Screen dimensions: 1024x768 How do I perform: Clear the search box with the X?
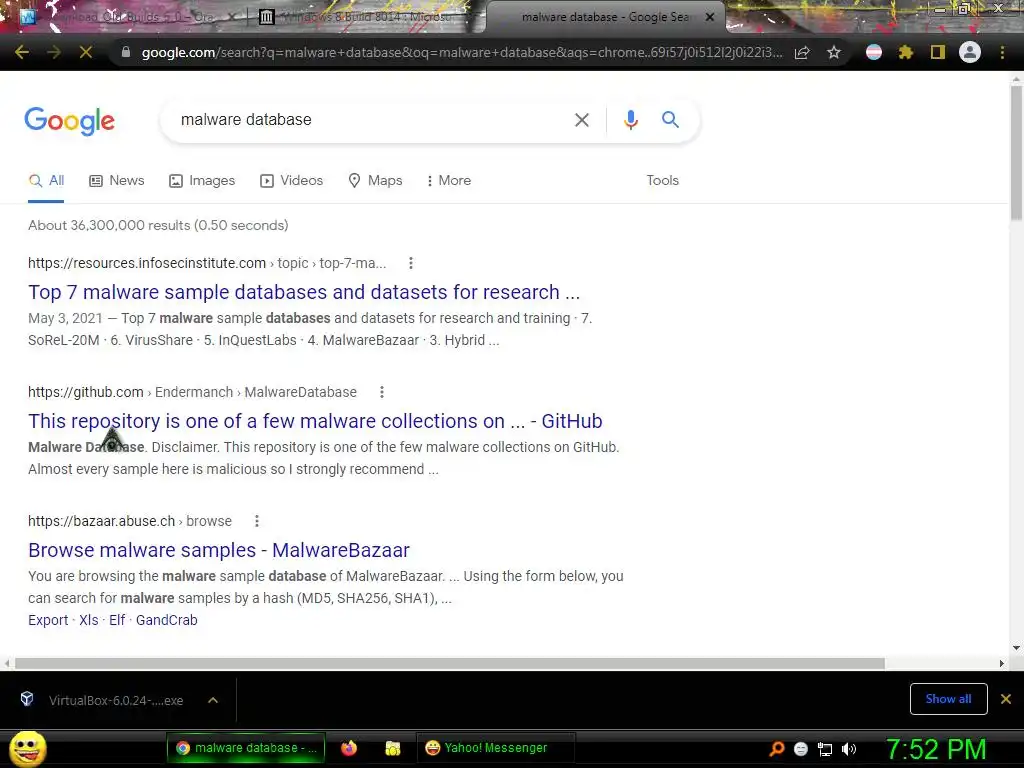click(582, 120)
